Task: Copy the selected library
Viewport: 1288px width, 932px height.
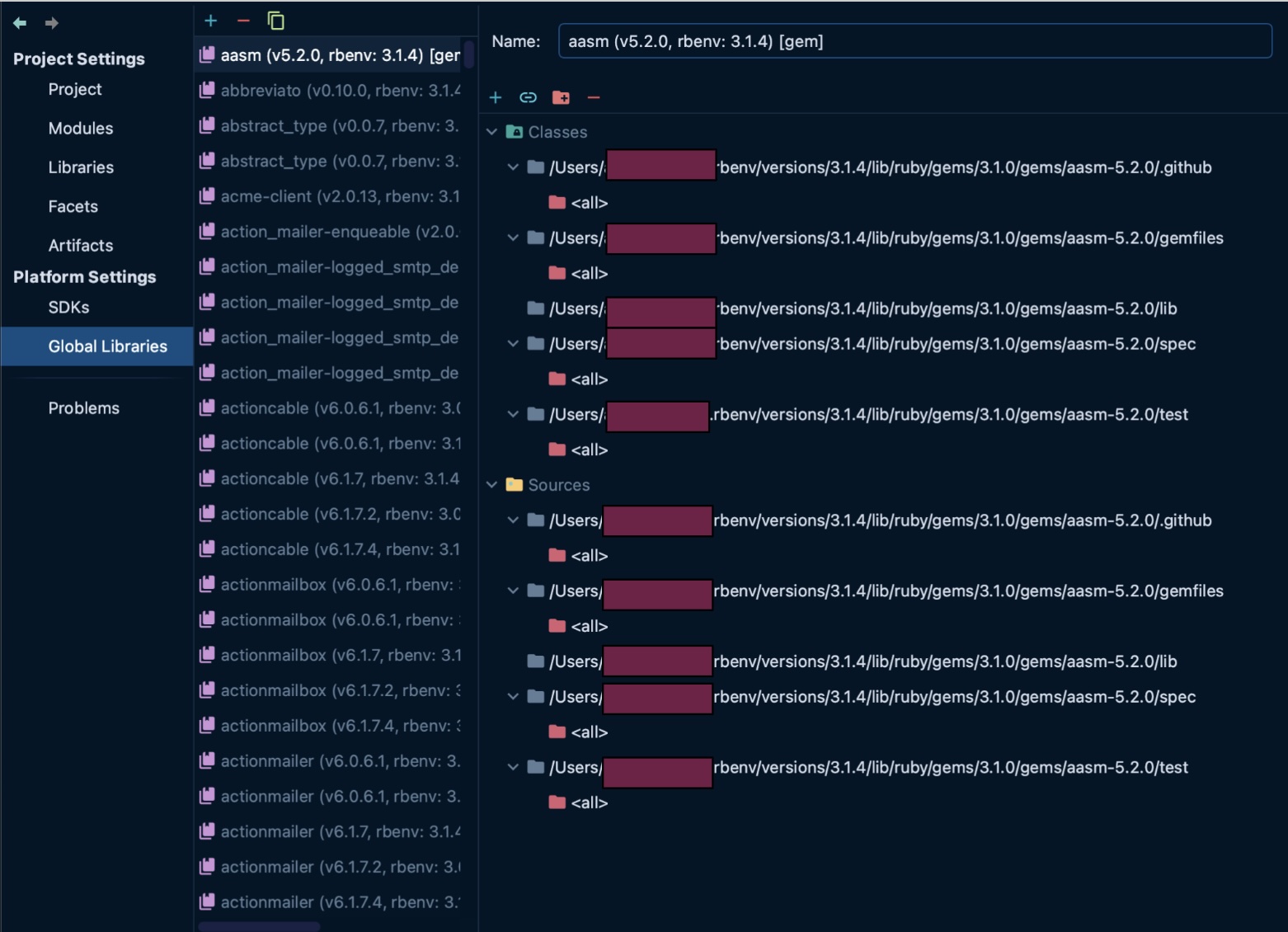Action: (x=275, y=21)
